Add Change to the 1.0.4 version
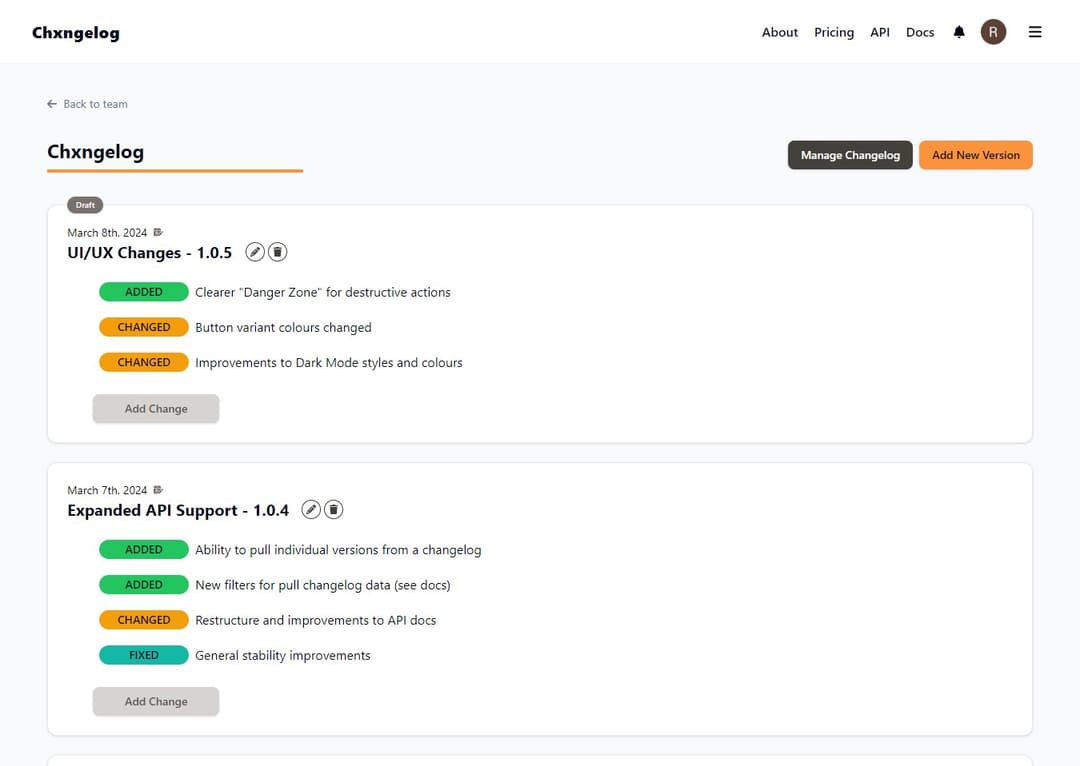Viewport: 1080px width, 766px height. 156,701
